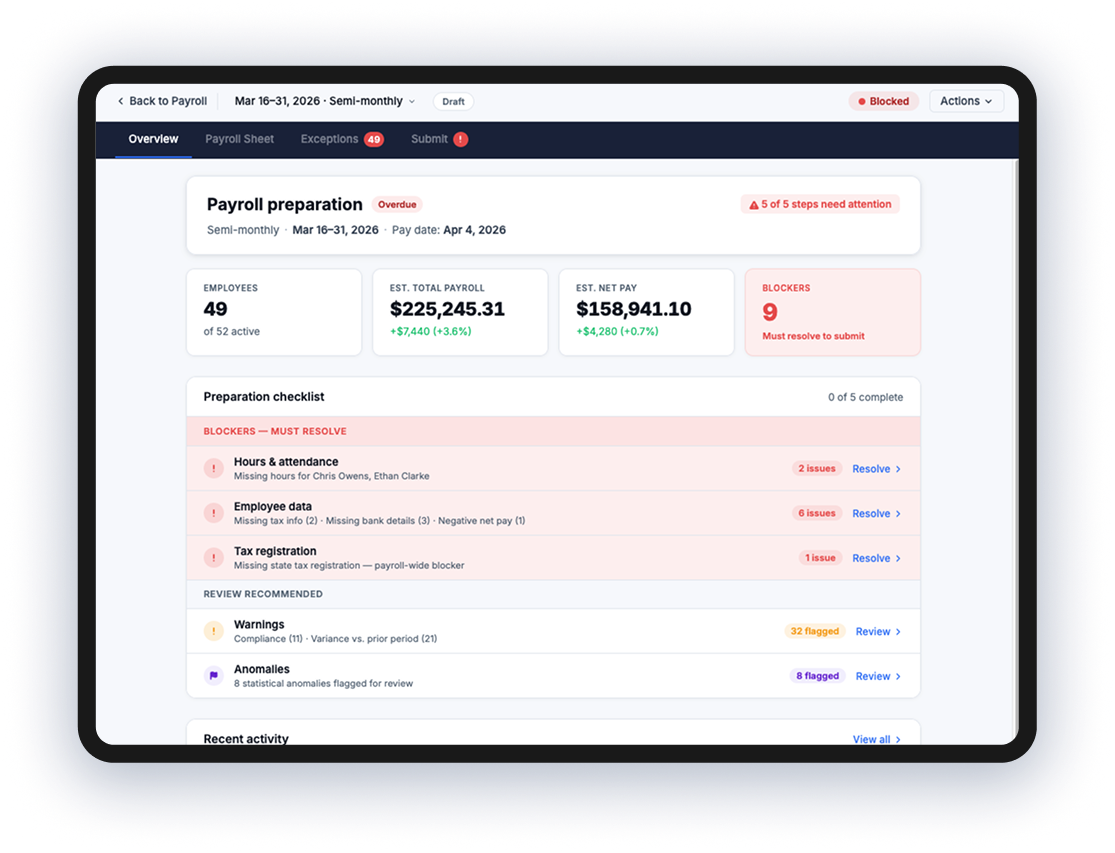Click the pay date Apr 4, 2026
Viewport: 1115px width, 853px height.
tap(474, 230)
